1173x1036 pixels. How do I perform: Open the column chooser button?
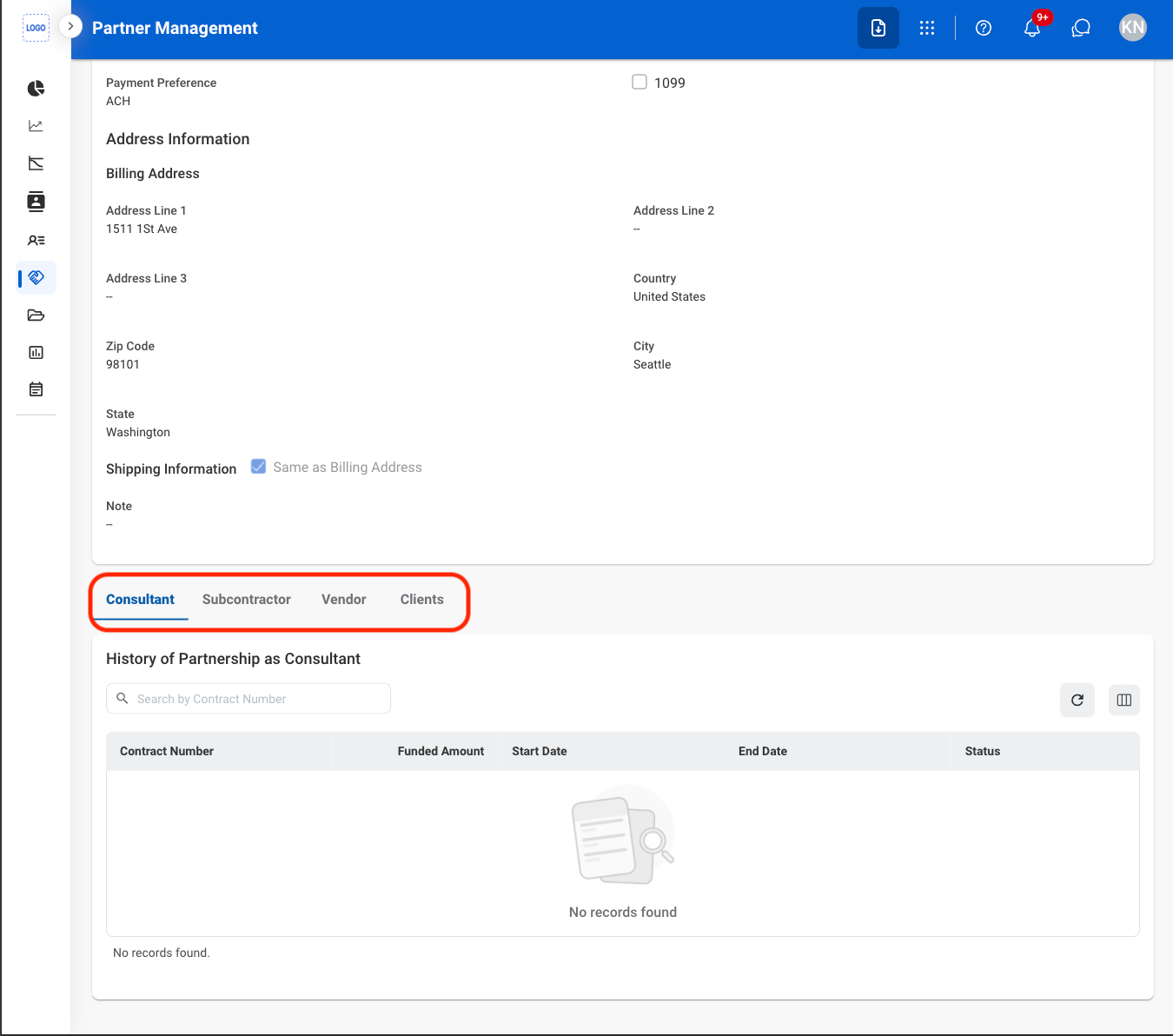1124,700
